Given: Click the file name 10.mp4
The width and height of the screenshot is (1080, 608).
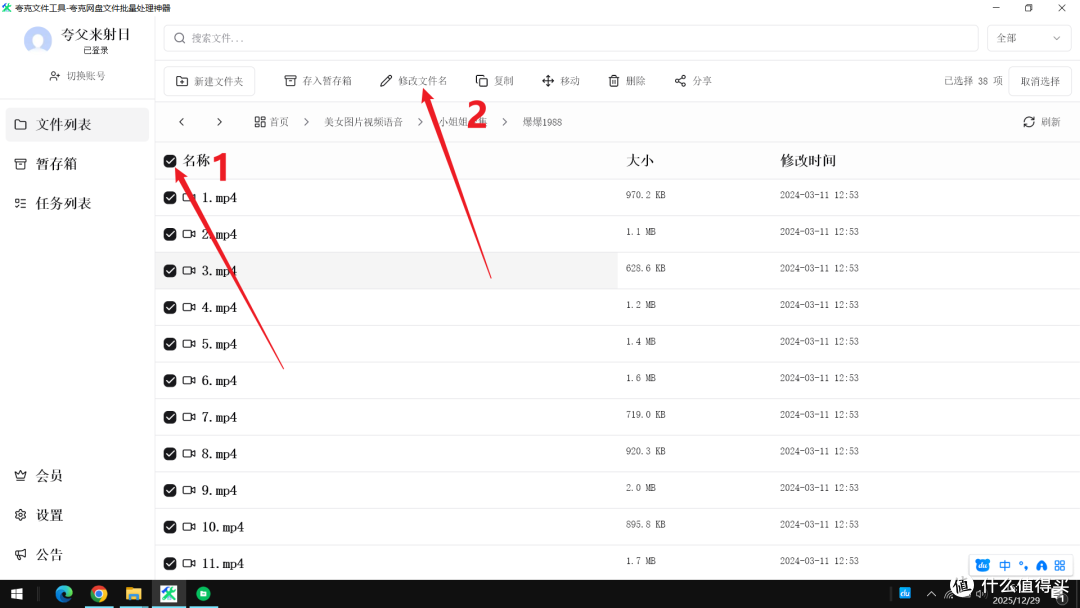Looking at the screenshot, I should point(222,527).
